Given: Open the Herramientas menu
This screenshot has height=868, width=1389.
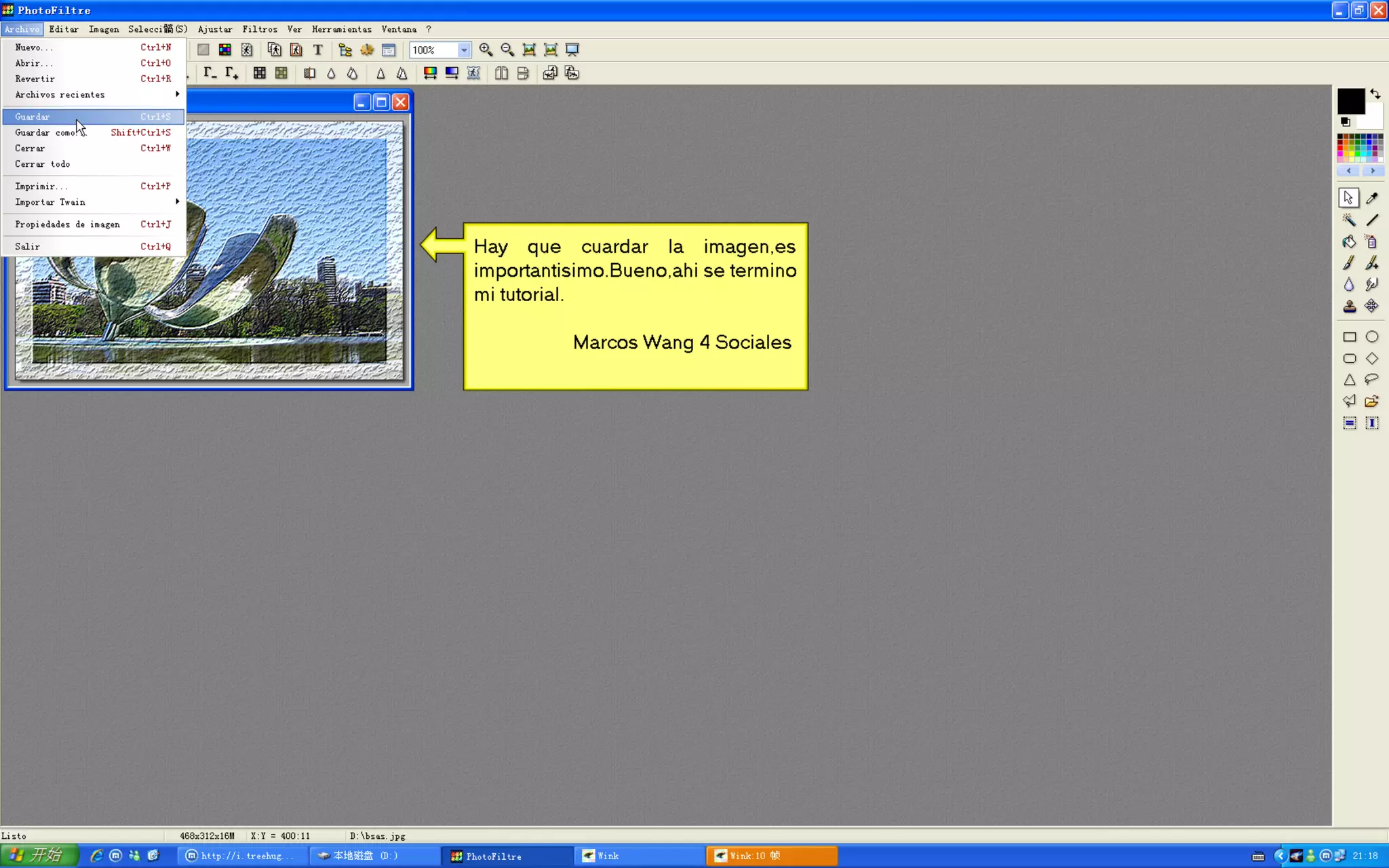Looking at the screenshot, I should pos(342,29).
